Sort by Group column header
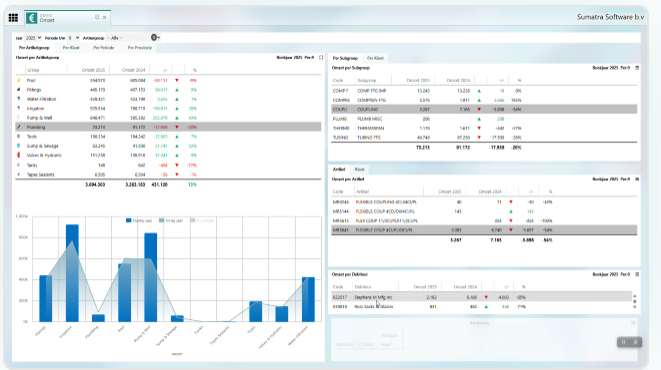661x370 pixels. tap(33, 70)
